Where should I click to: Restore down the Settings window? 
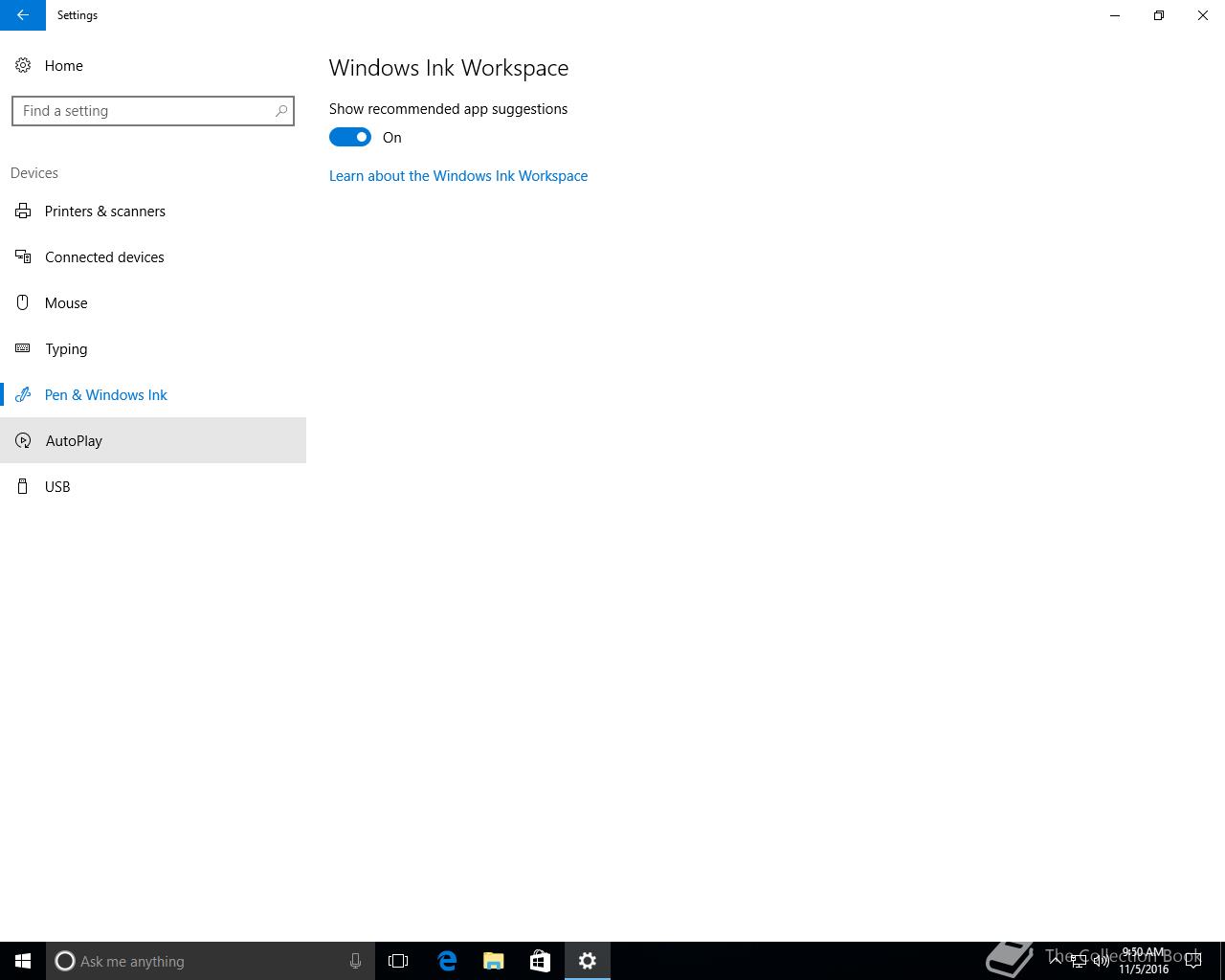pos(1159,15)
